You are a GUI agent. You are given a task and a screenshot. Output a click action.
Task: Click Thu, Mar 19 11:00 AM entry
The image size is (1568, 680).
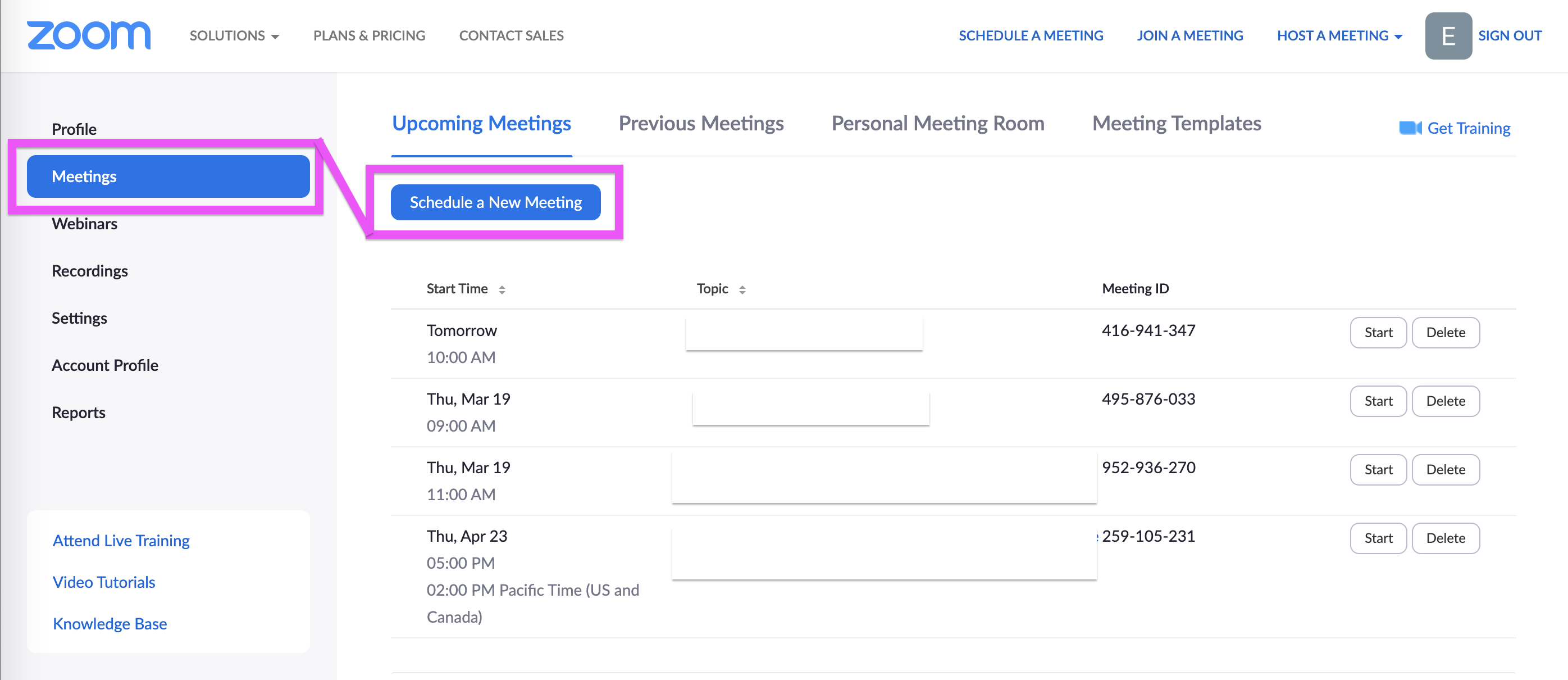click(x=468, y=480)
